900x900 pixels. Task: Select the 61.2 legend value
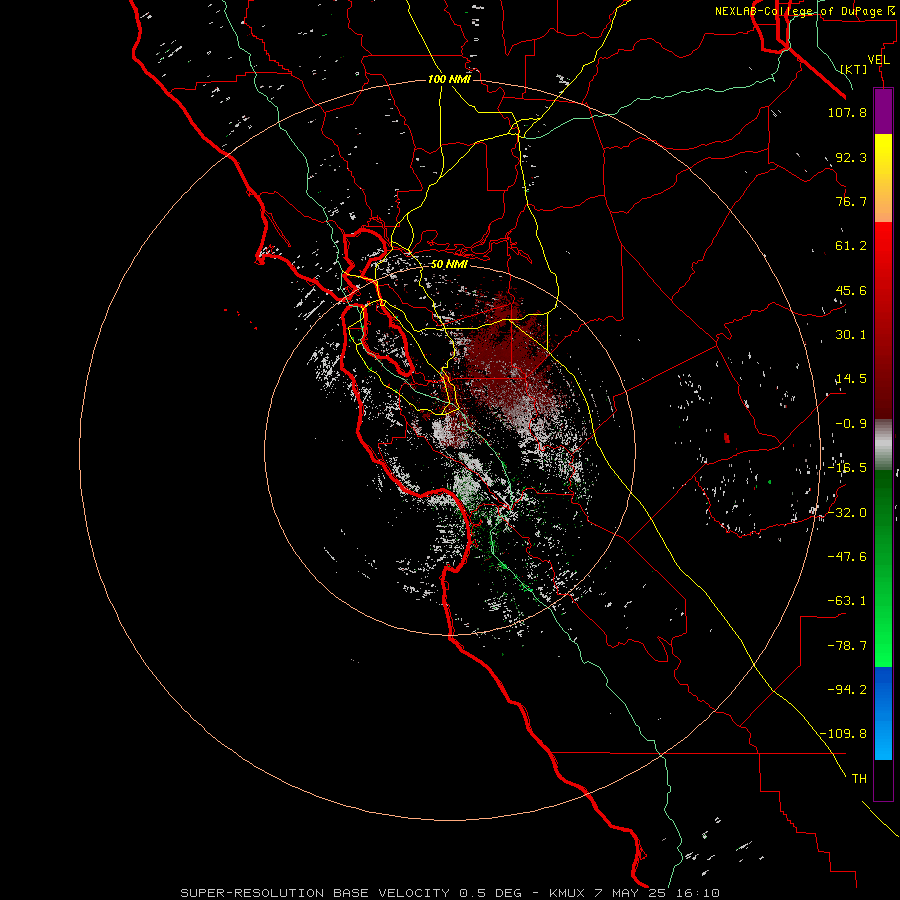(x=851, y=246)
